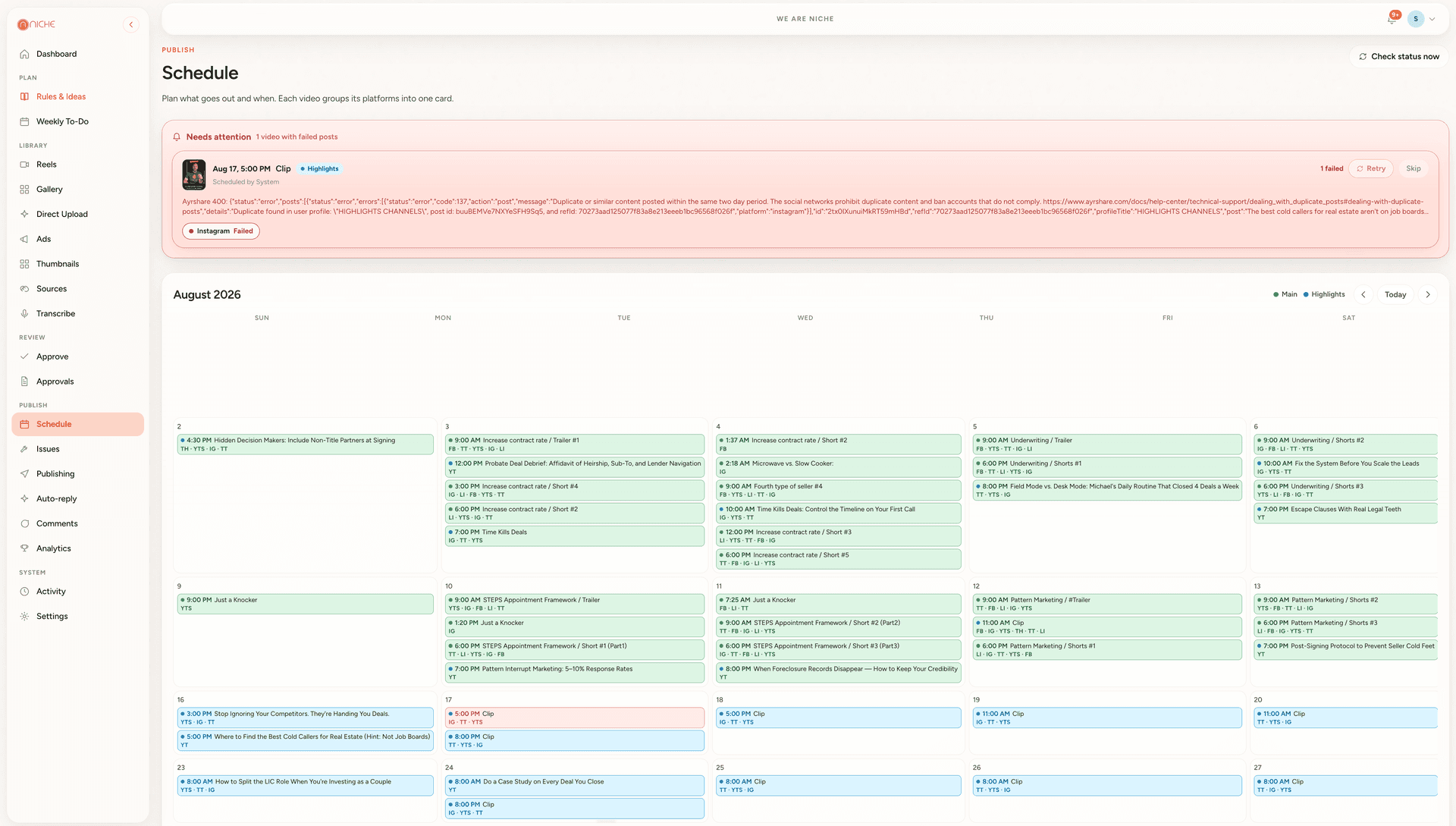
Task: Collapse the sidebar with the chevron button
Action: pyautogui.click(x=131, y=24)
